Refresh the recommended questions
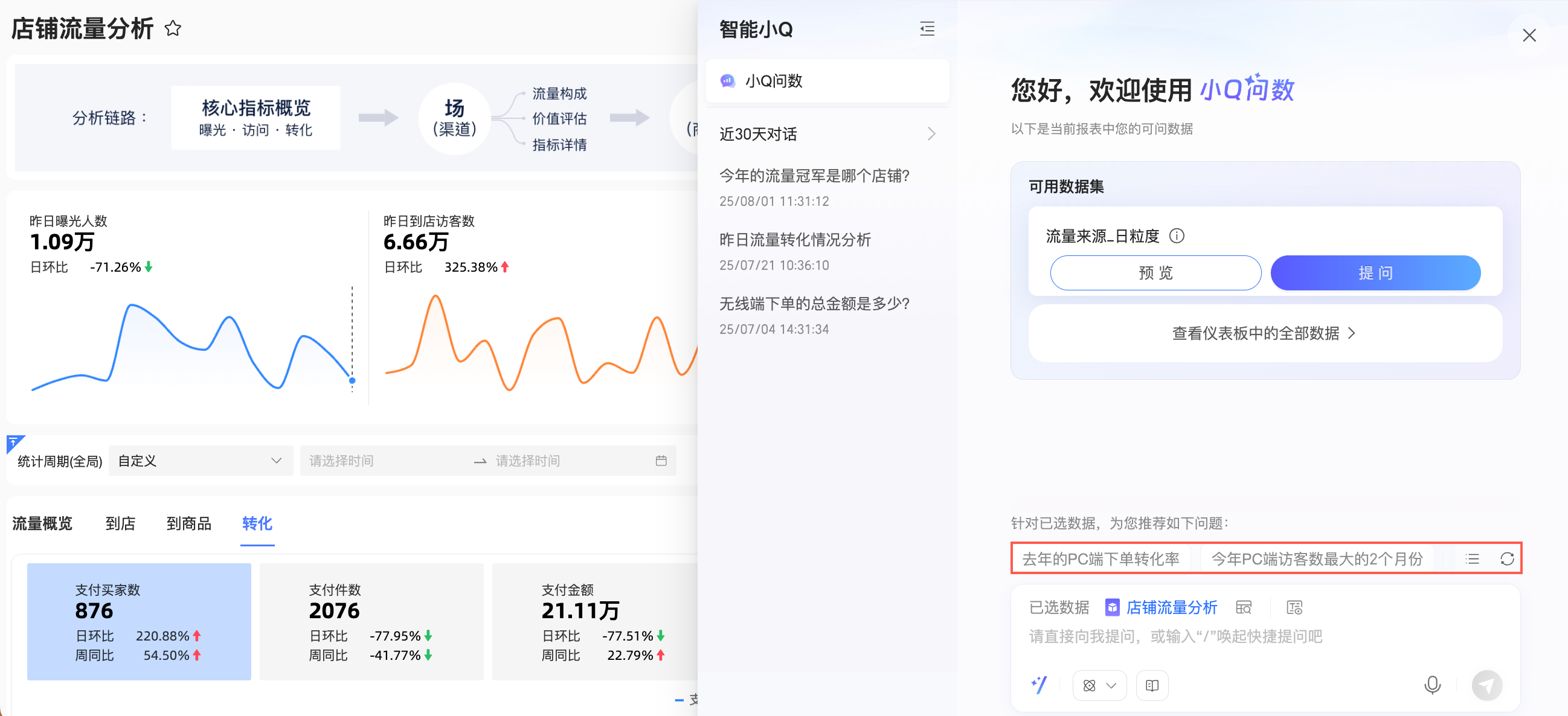Screen dimensions: 1568x716 pyautogui.click(x=1506, y=558)
